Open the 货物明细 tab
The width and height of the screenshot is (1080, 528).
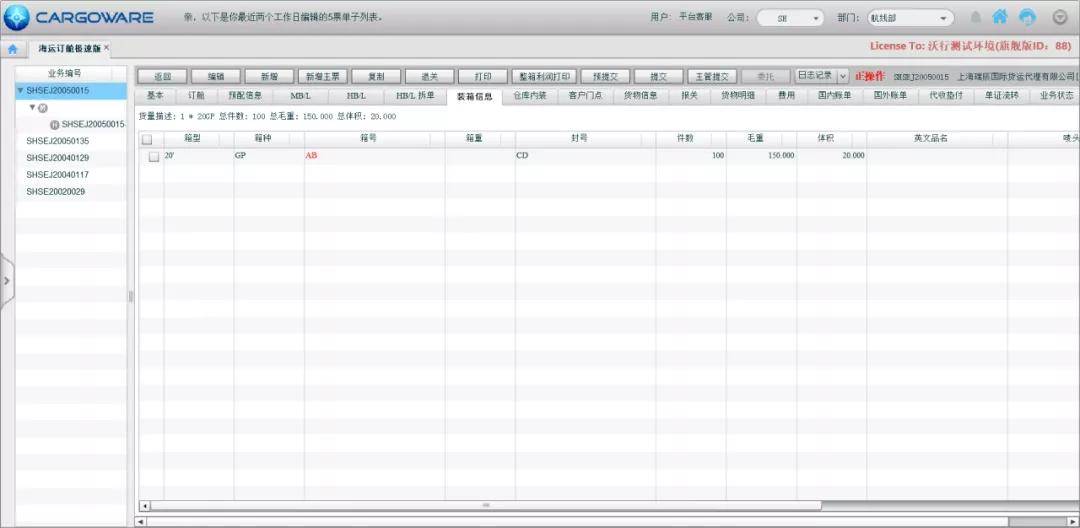[x=738, y=96]
